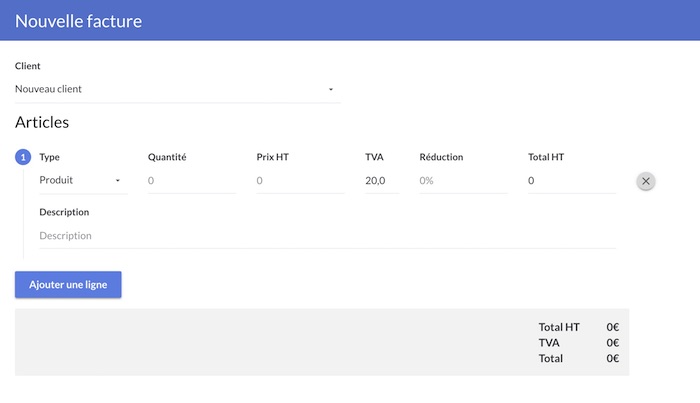This screenshot has width=700, height=403.
Task: Click the line number 1 badge
Action: coord(23,157)
